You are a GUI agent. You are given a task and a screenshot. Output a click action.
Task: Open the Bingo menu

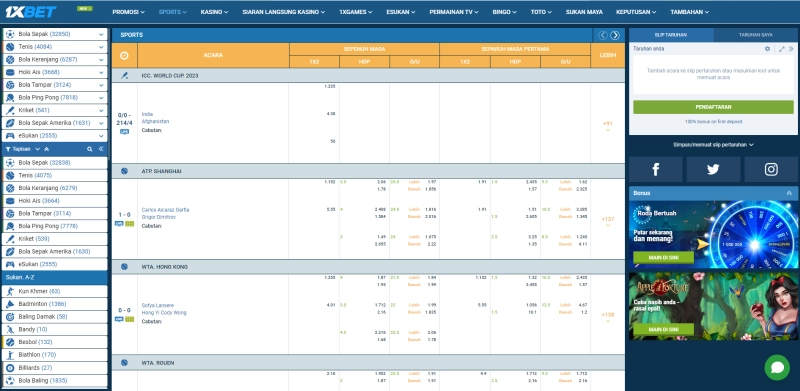pyautogui.click(x=505, y=12)
